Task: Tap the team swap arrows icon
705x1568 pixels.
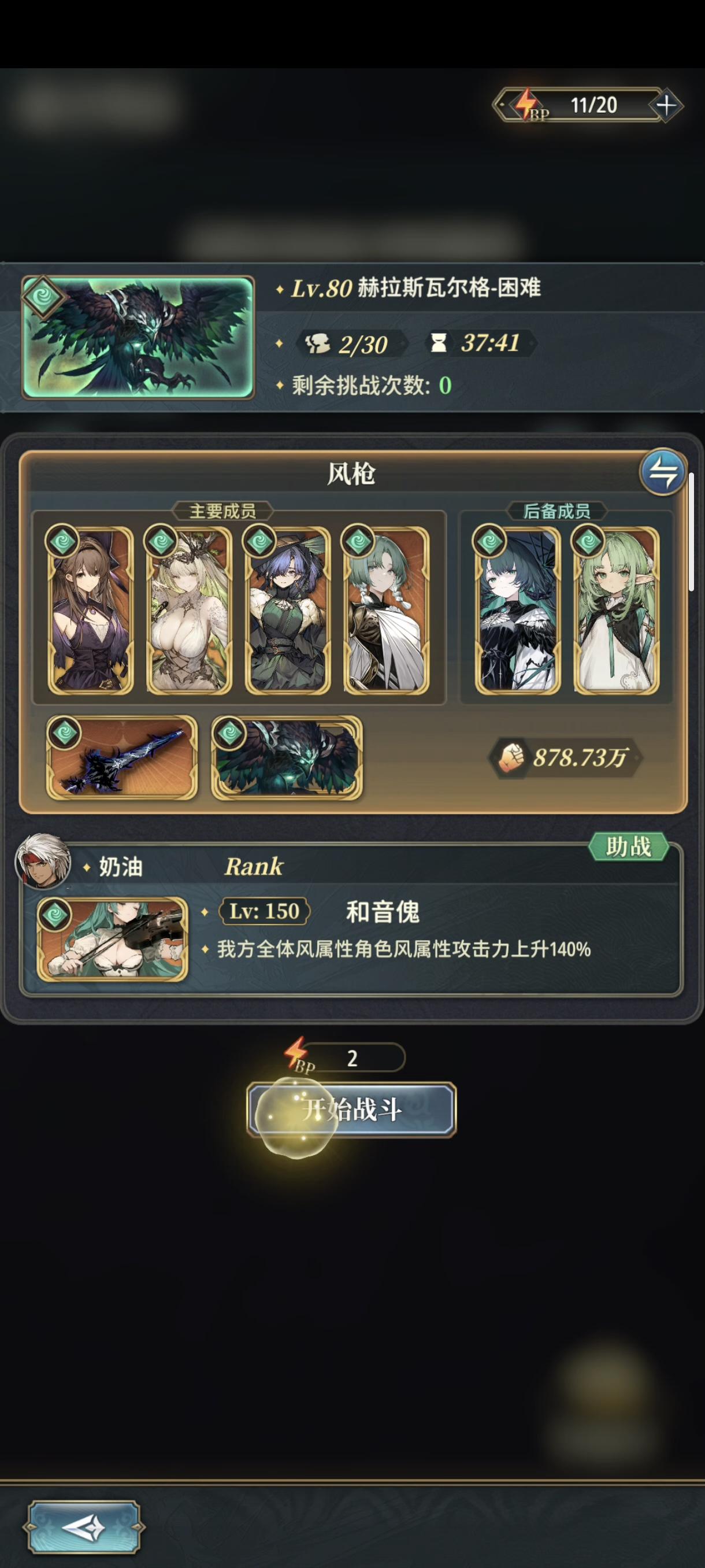Action: (662, 472)
